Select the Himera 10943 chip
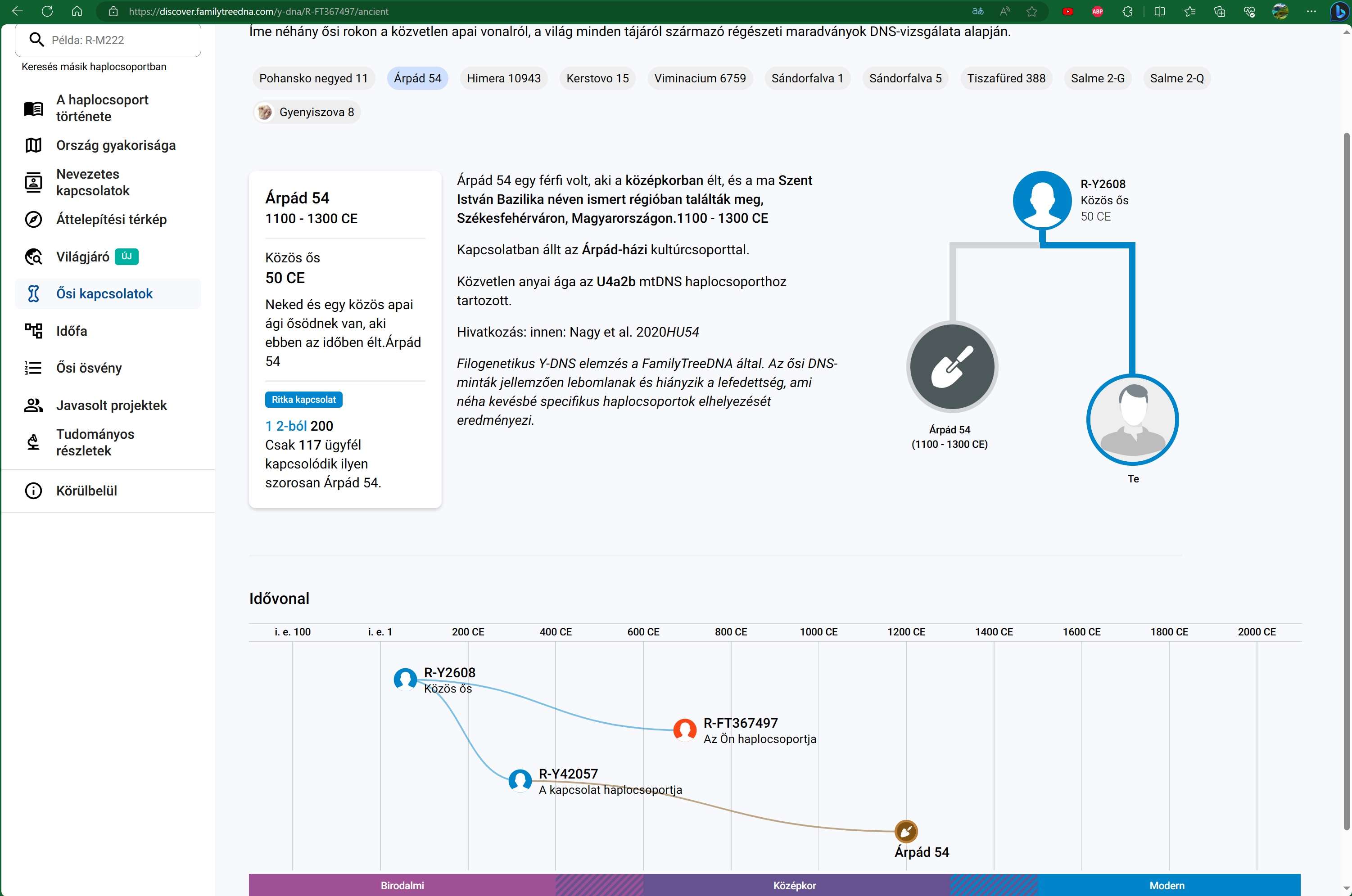The width and height of the screenshot is (1352, 896). point(504,78)
